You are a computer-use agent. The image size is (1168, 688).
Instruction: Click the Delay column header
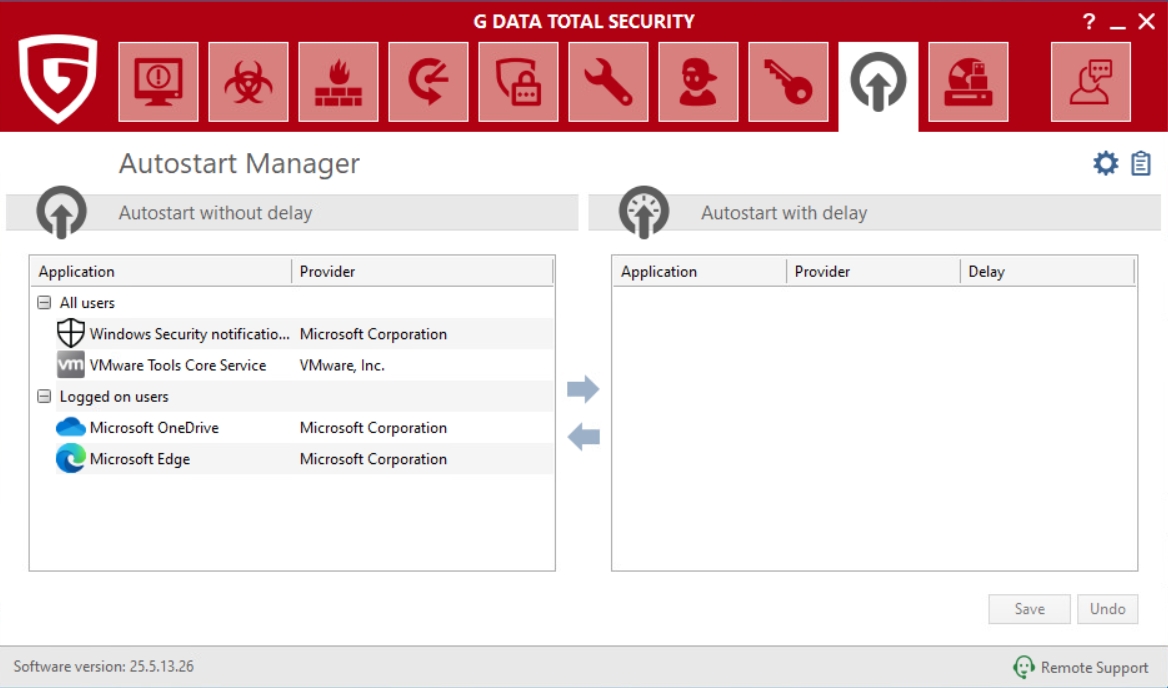tap(1047, 272)
